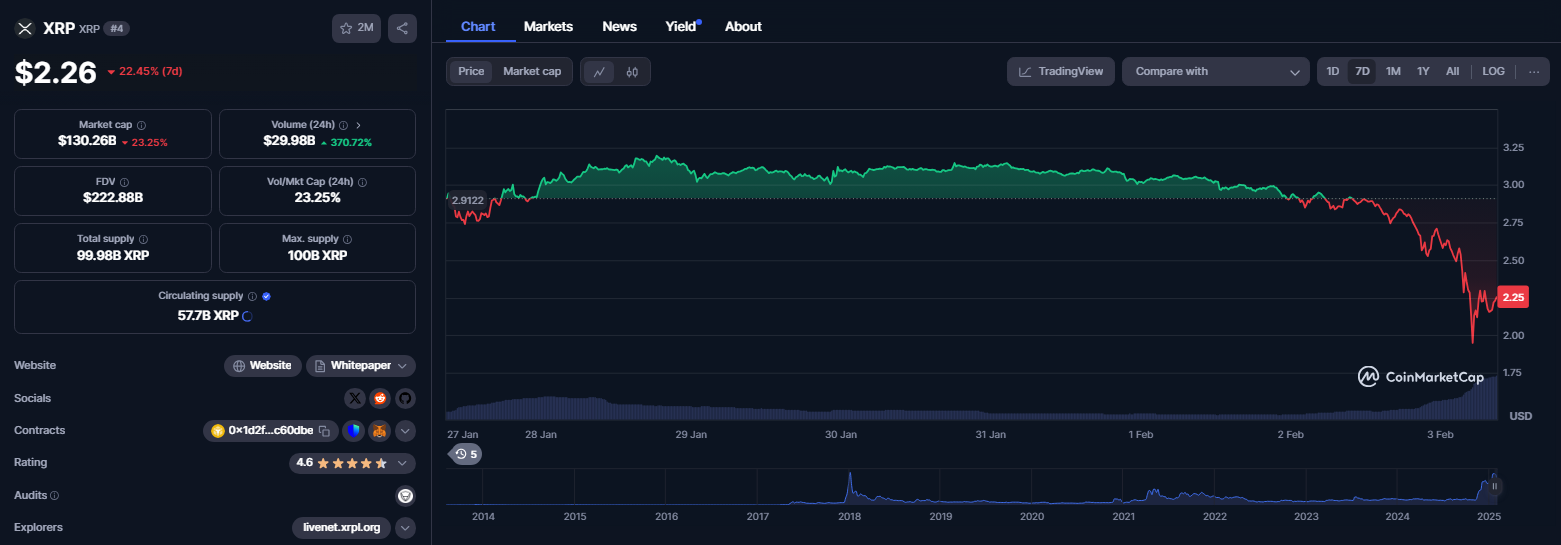Set chart range to 1D
This screenshot has height=545, width=1561.
coord(1332,71)
